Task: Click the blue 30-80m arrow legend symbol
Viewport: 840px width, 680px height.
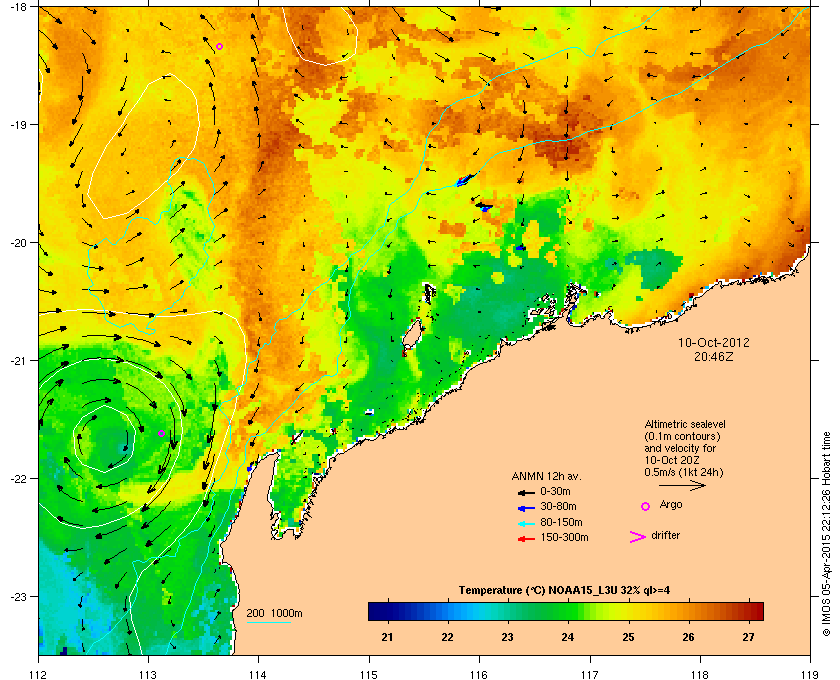Action: click(x=526, y=507)
